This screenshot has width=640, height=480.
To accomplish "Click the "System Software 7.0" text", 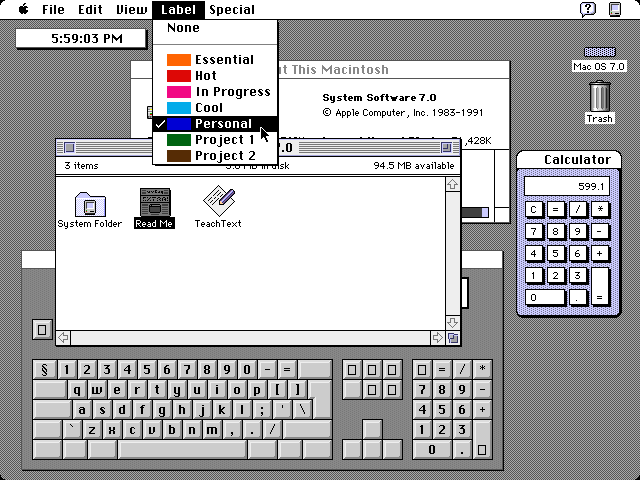I will click(x=379, y=98).
